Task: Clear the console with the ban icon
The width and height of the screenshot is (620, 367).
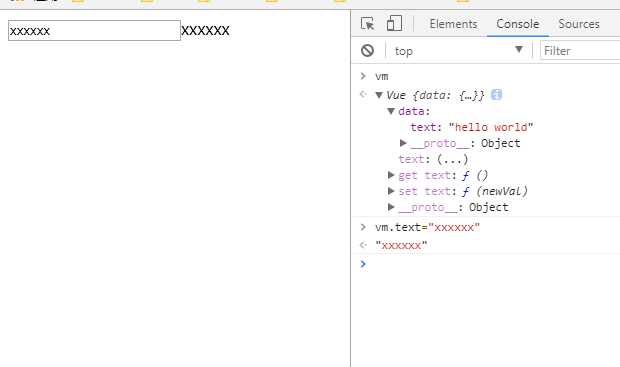Action: click(367, 51)
